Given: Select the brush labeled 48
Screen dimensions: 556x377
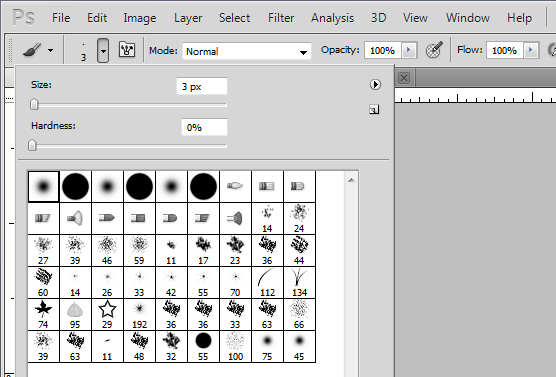Looking at the screenshot, I should [x=139, y=346].
